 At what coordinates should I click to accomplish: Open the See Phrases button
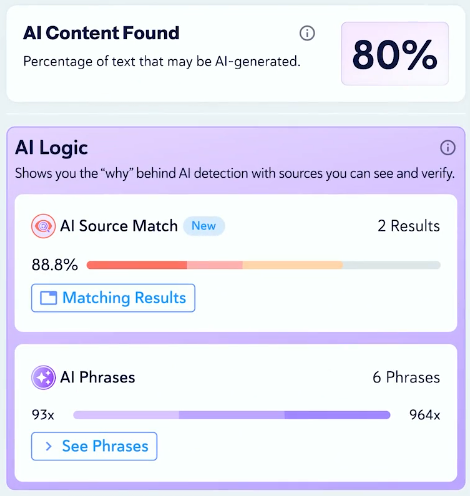click(94, 446)
